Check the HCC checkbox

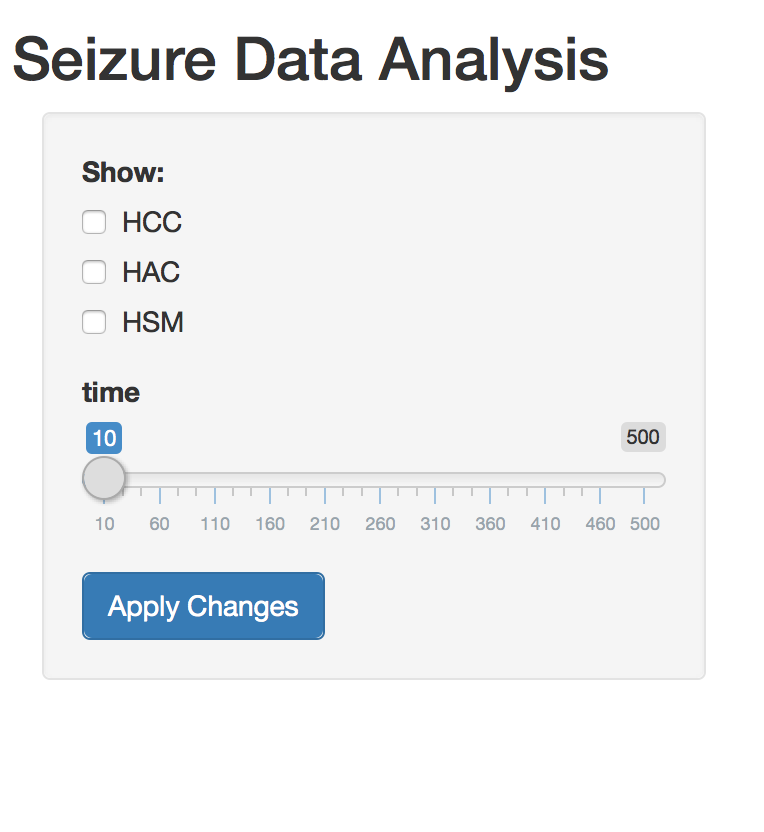click(x=94, y=222)
